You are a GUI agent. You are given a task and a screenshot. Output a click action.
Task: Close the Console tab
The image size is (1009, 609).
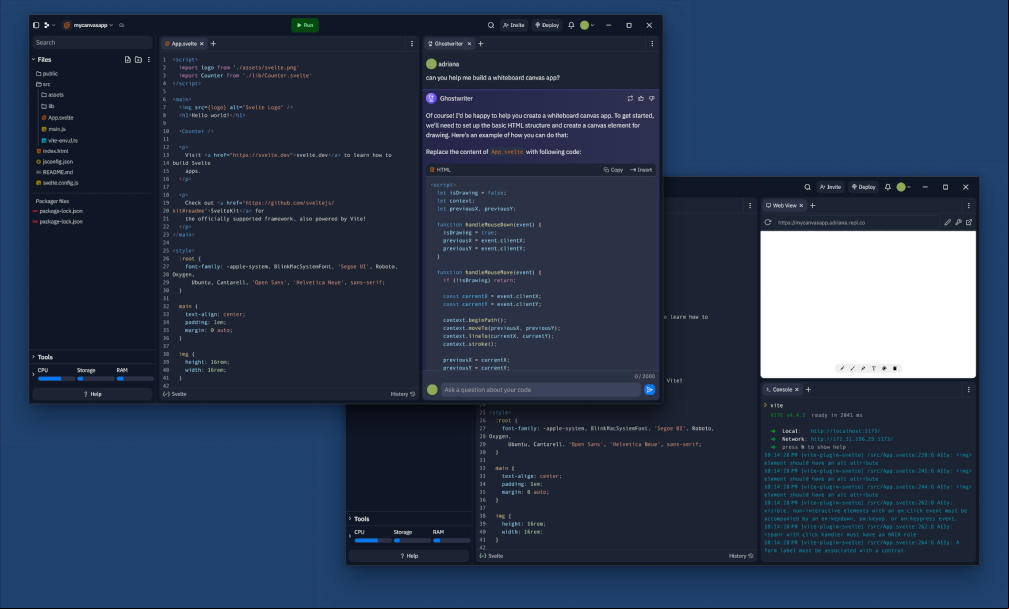pos(797,389)
